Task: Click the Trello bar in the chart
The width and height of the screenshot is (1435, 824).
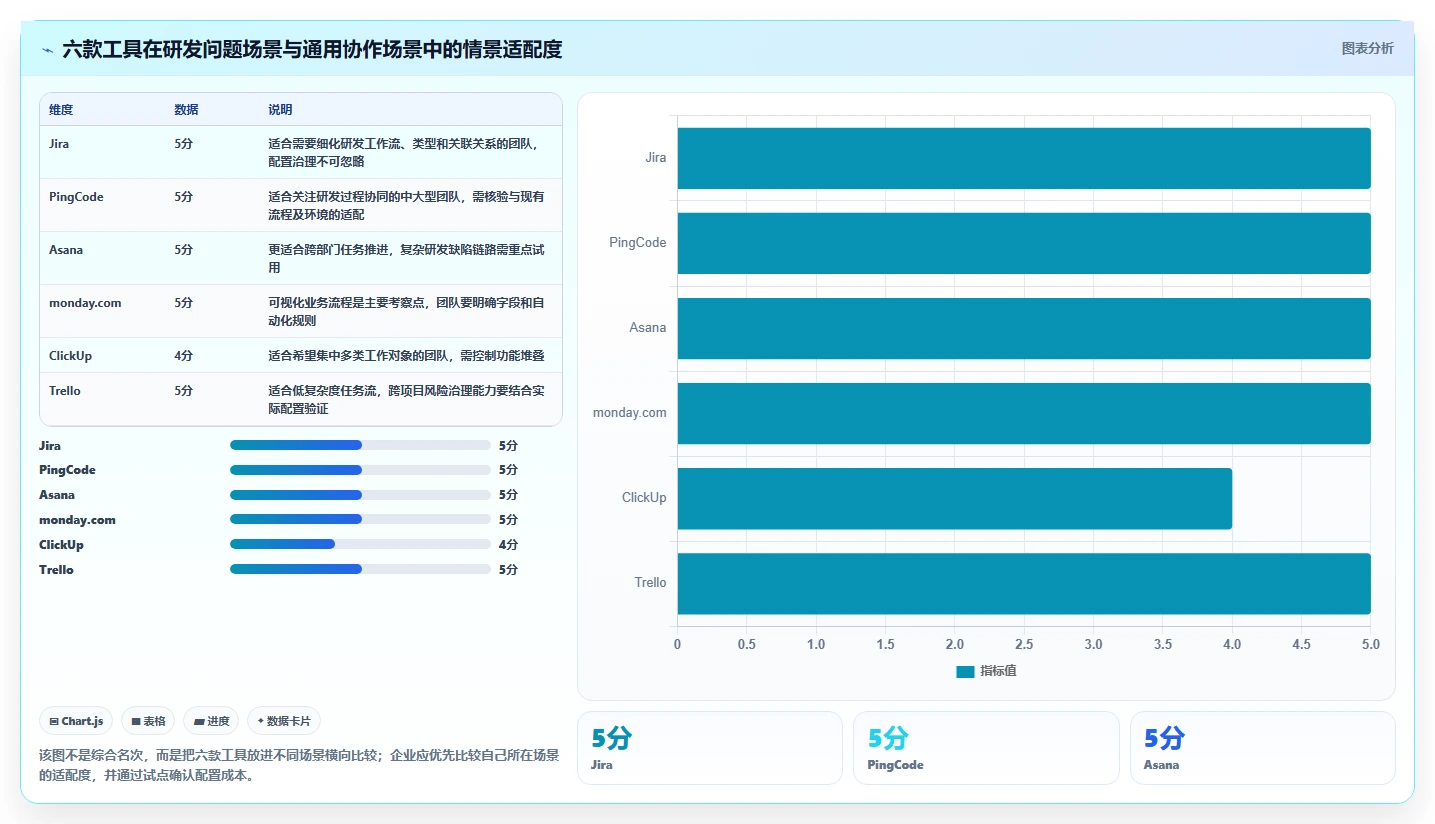Action: click(x=1024, y=583)
